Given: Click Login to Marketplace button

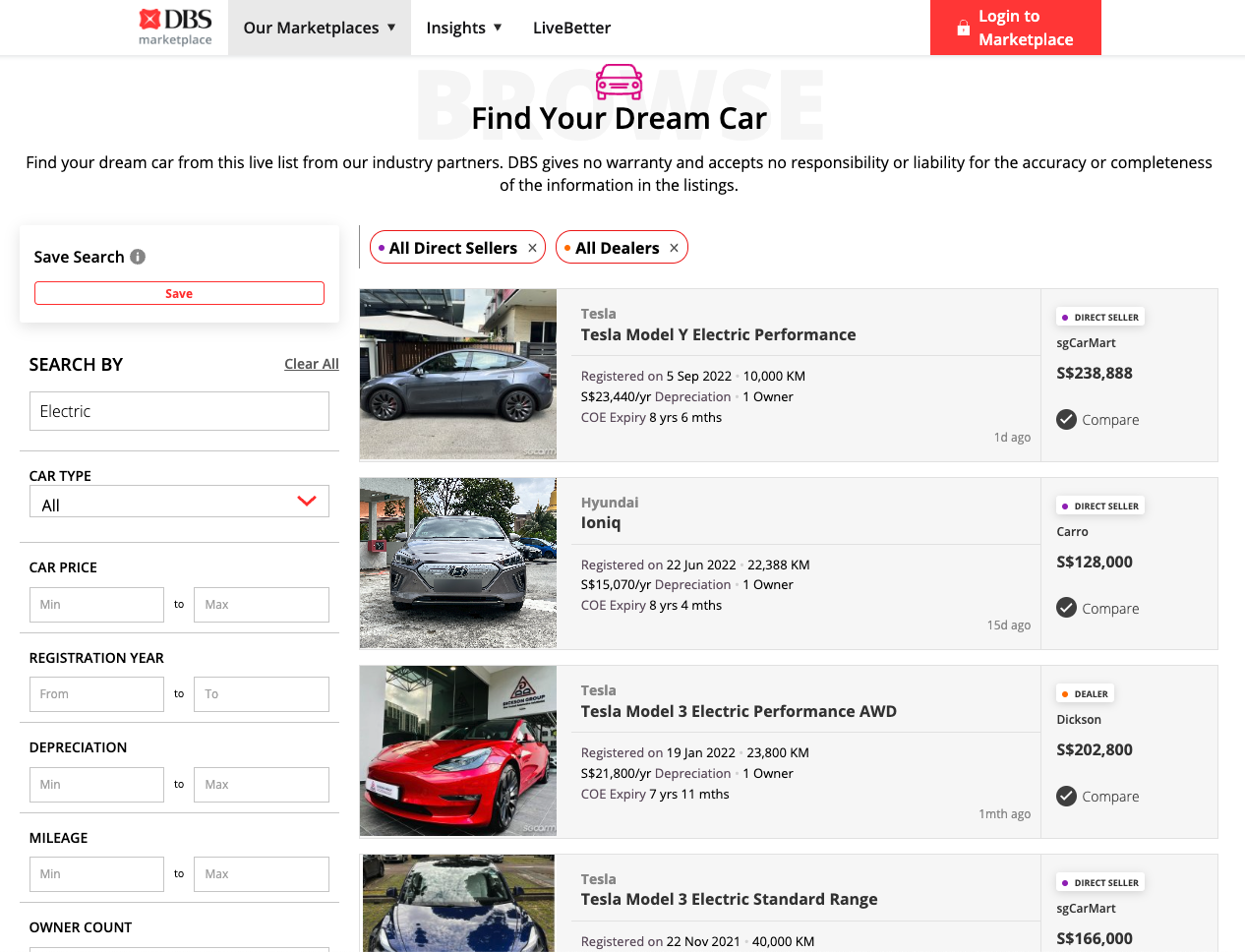Looking at the screenshot, I should point(1016,28).
